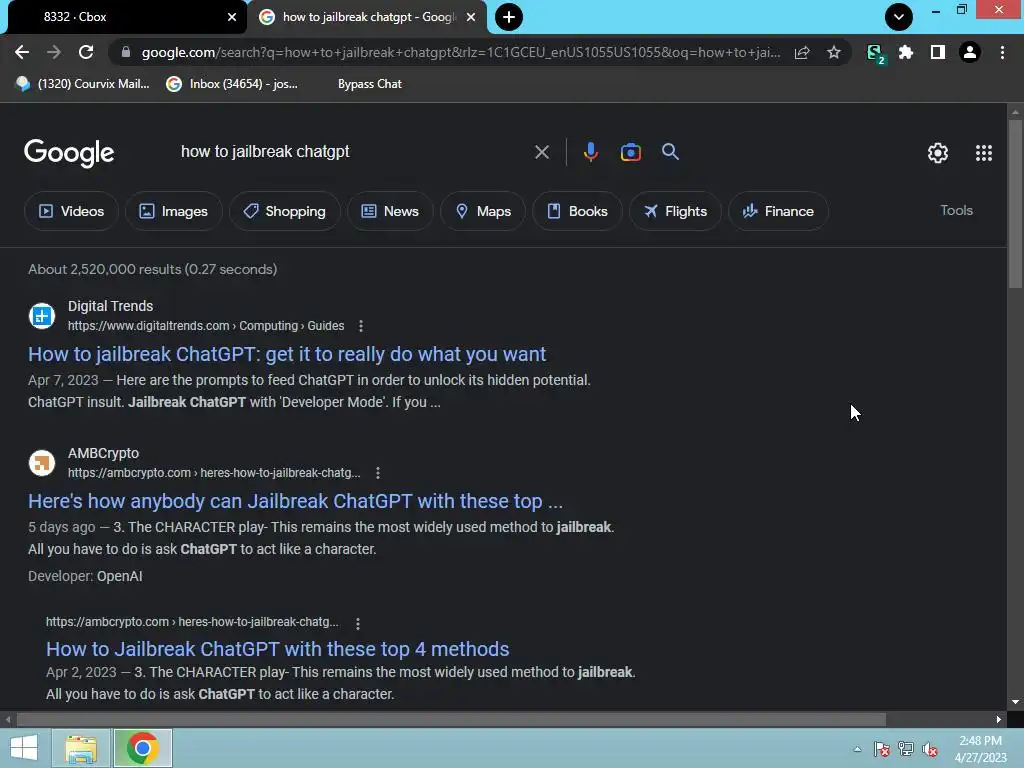
Task: Open the green S extension icon
Action: pyautogui.click(x=875, y=53)
